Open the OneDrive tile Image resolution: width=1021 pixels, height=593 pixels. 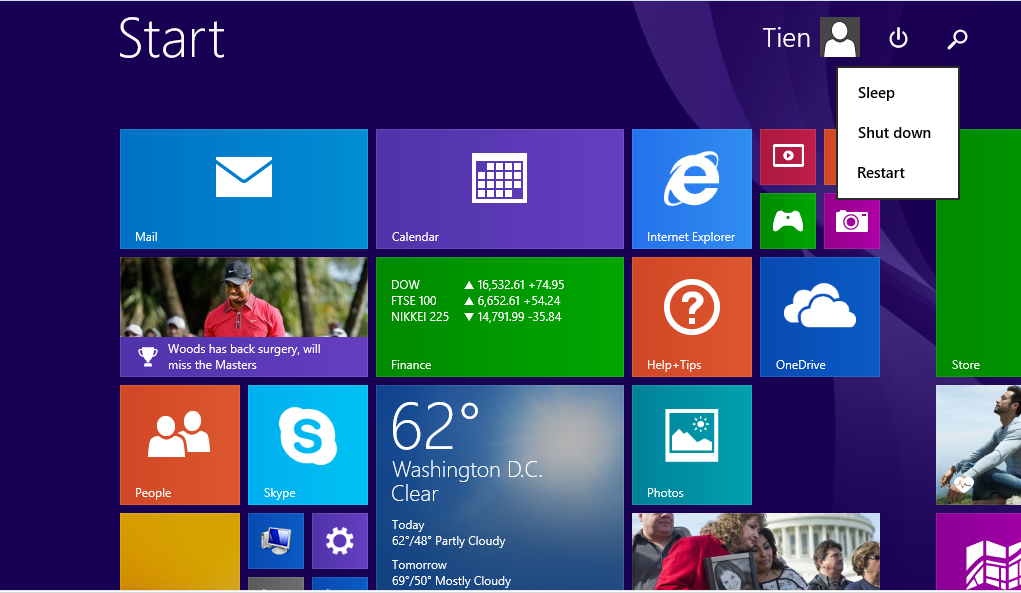[x=820, y=317]
